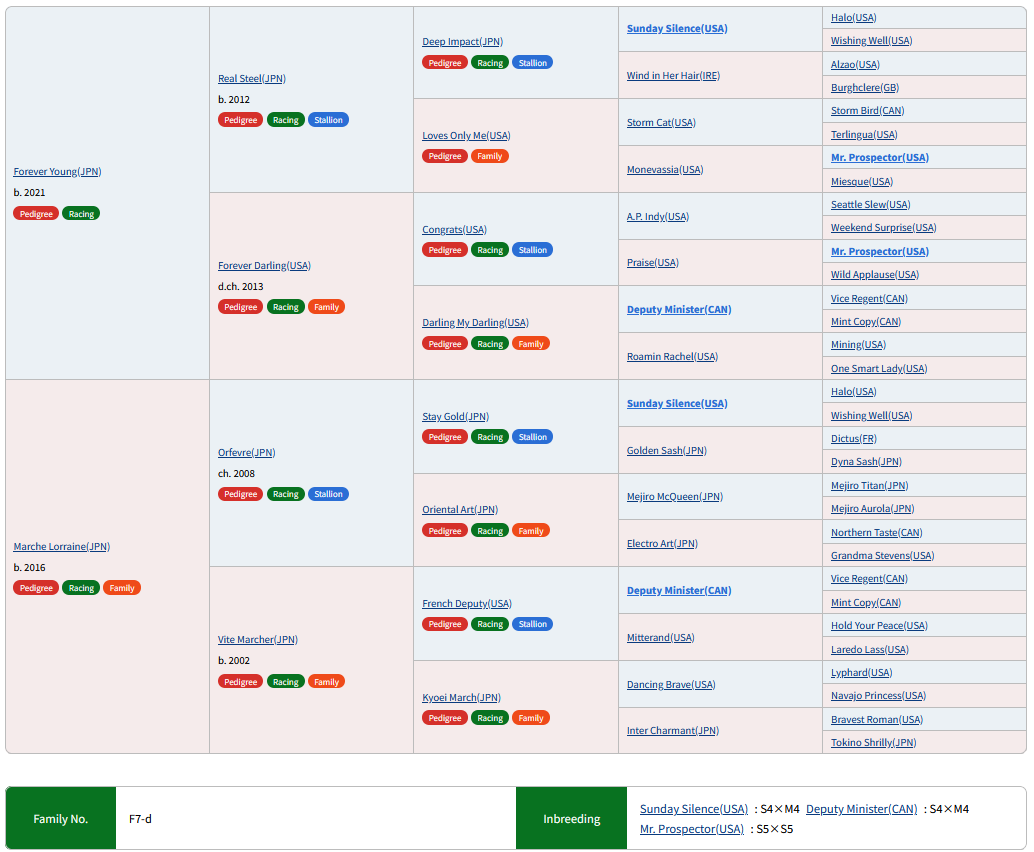
Task: Click Tokino Shrilly(JPN) ancestor link
Action: click(x=873, y=743)
